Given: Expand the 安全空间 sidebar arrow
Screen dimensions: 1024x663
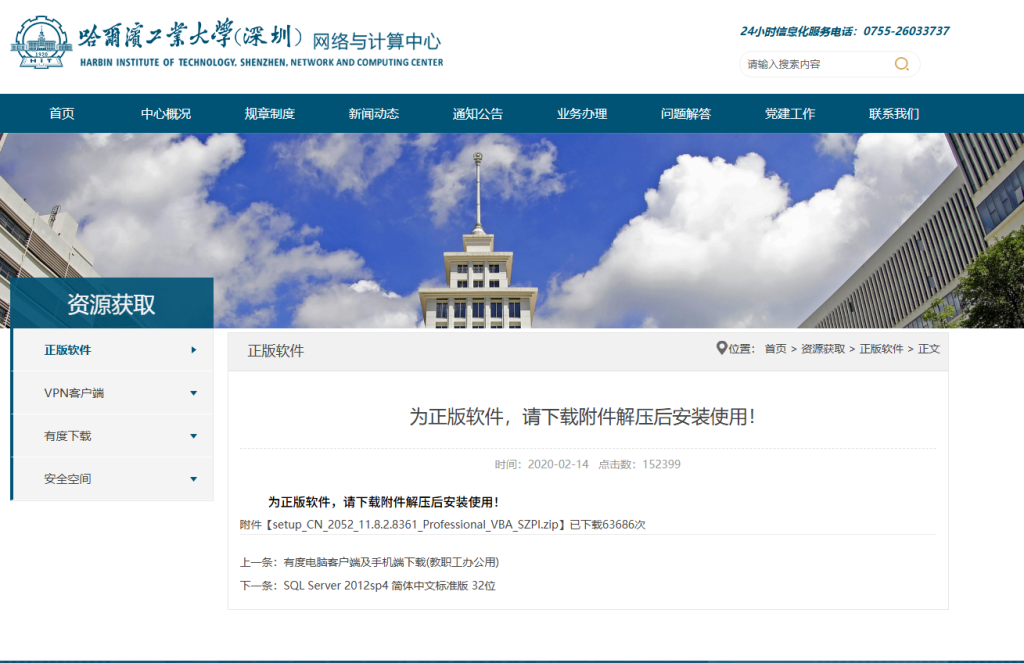Looking at the screenshot, I should 193,479.
